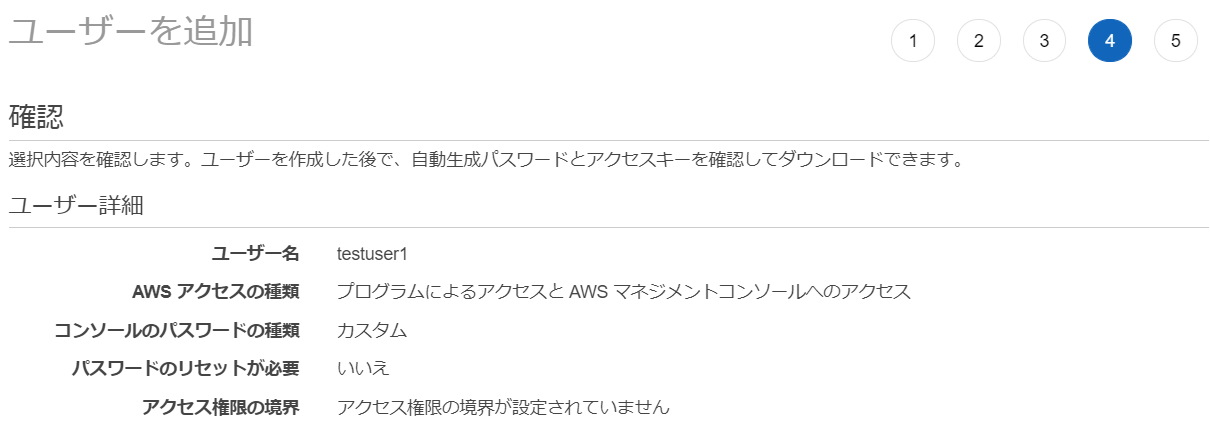Click the いいえ password reset value
Viewport: 1210px width, 428px height.
[x=363, y=368]
